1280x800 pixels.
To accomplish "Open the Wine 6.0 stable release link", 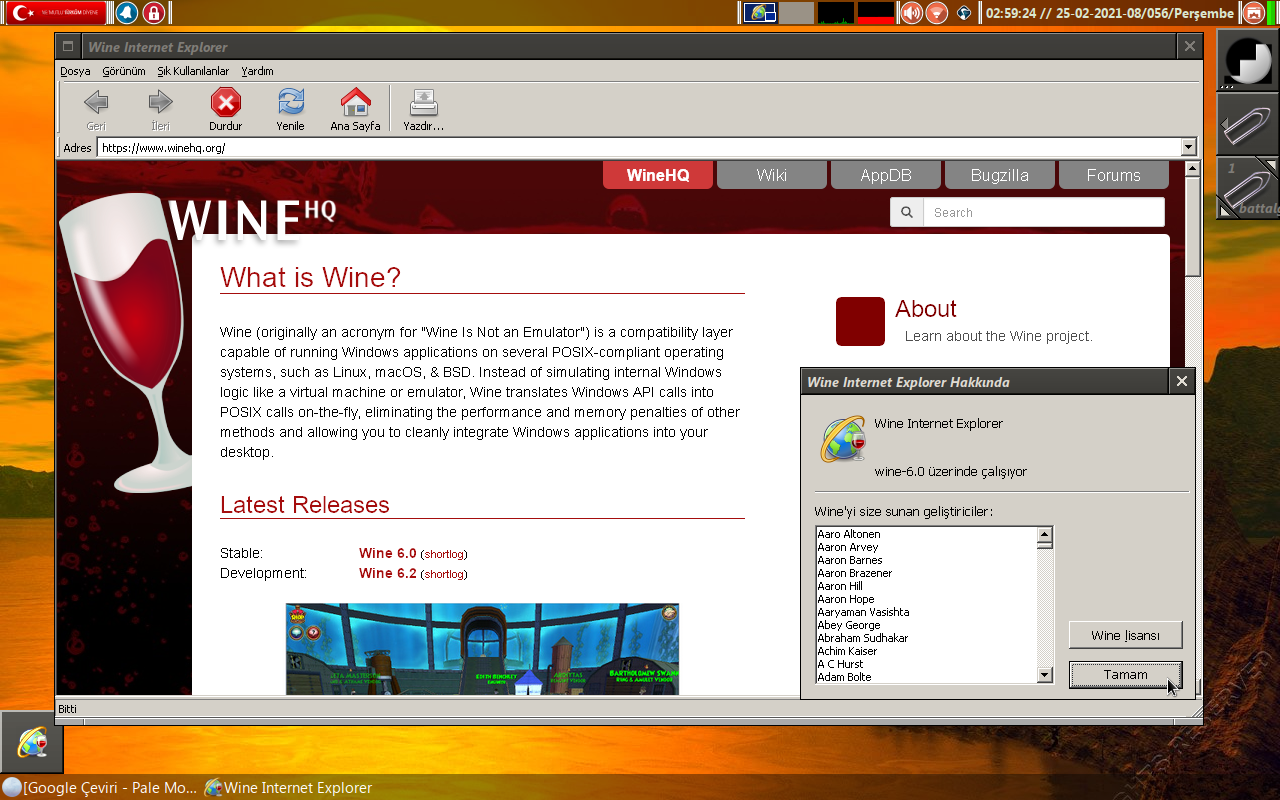I will click(x=388, y=553).
